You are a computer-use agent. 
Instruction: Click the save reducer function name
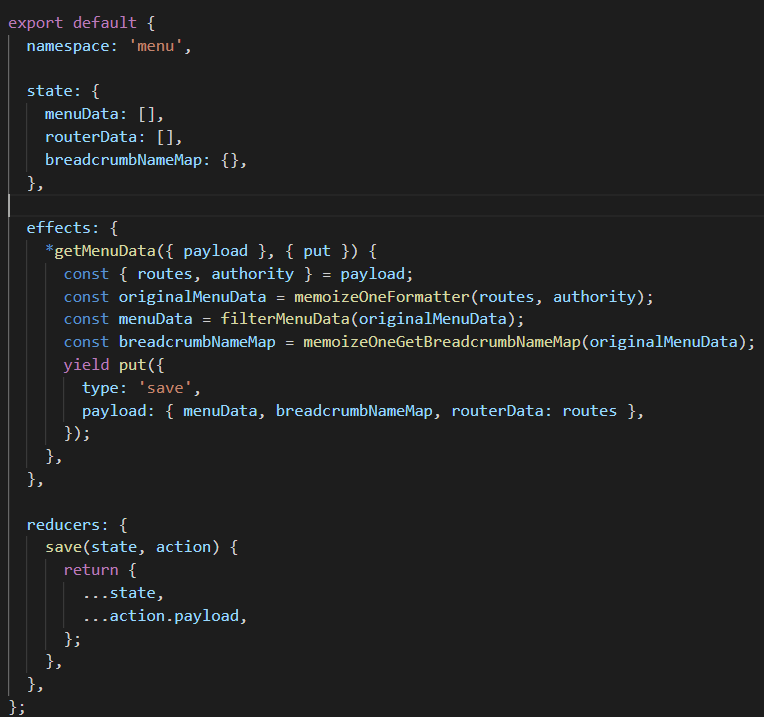[x=63, y=547]
